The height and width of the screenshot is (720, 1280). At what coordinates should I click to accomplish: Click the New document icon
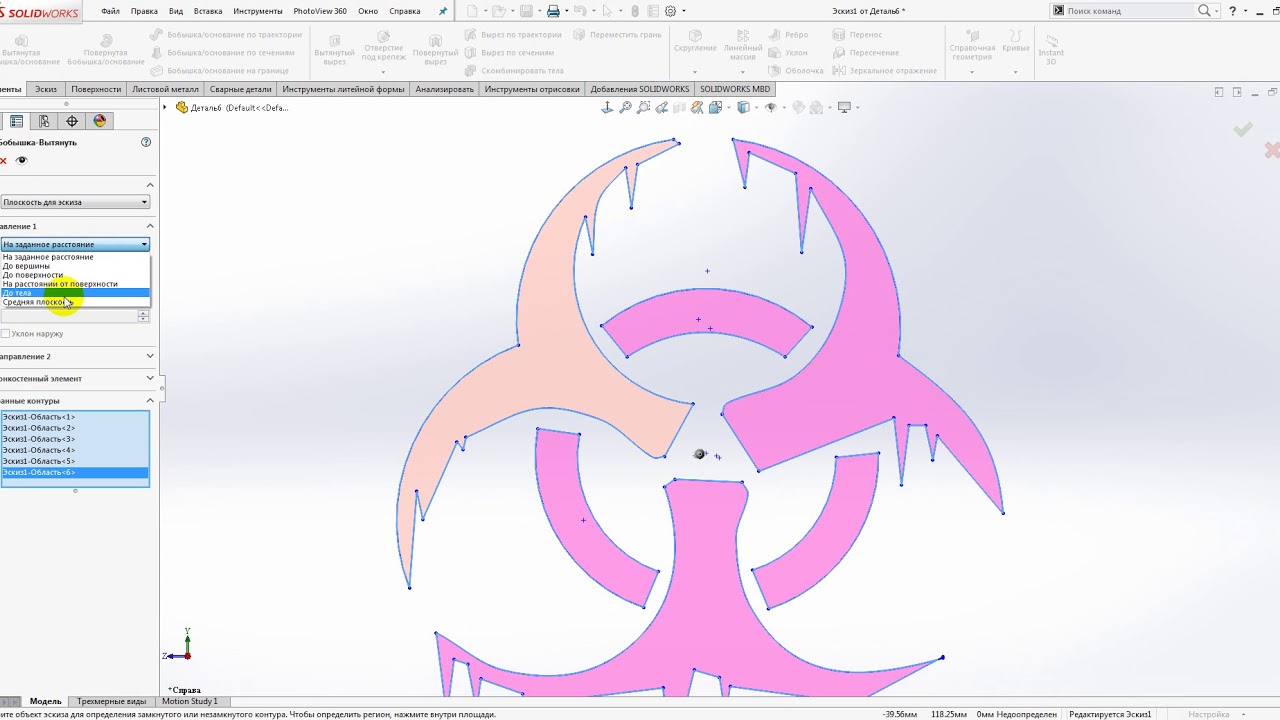[473, 11]
